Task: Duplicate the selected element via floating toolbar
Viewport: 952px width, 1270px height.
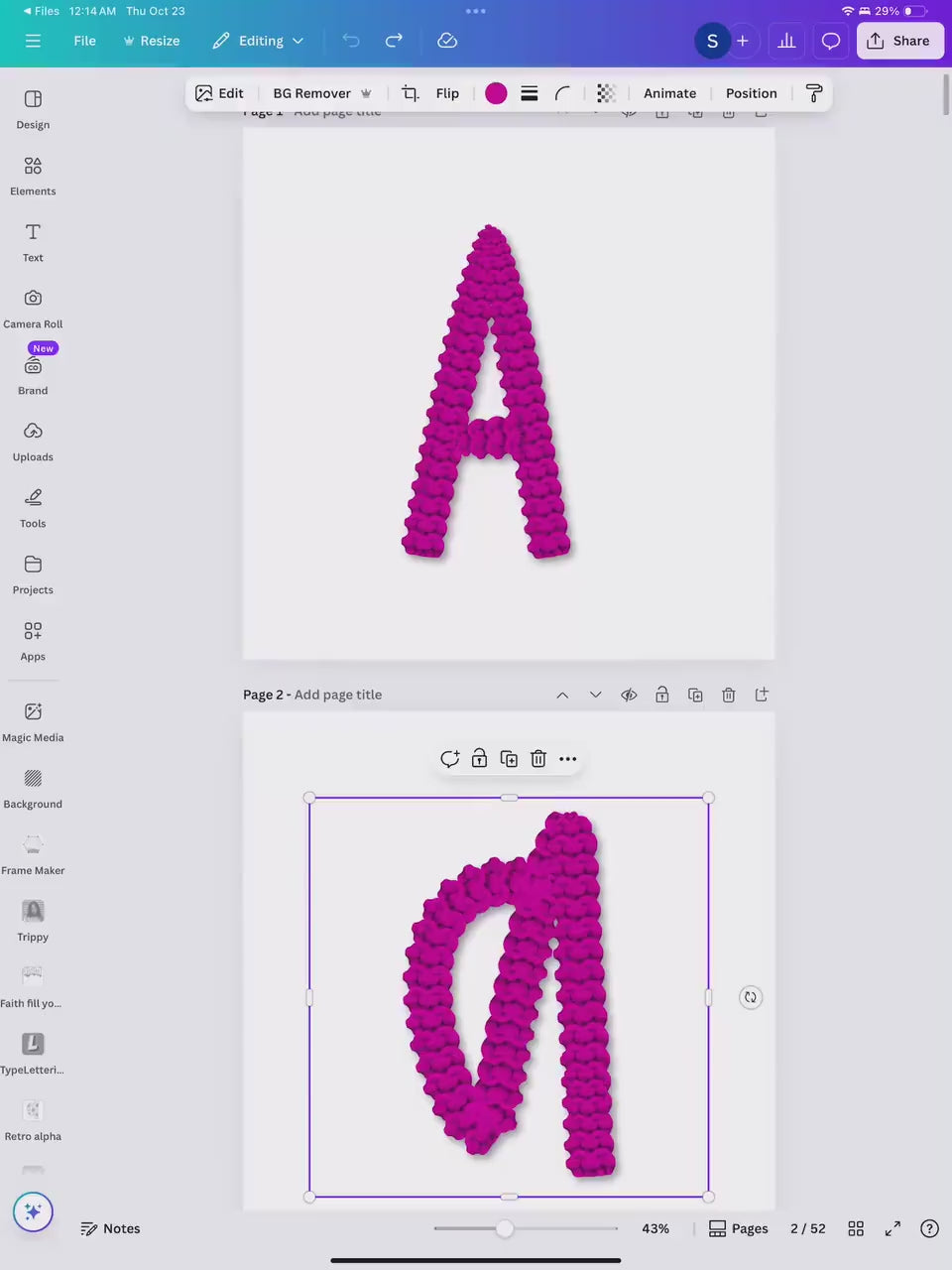Action: [509, 759]
